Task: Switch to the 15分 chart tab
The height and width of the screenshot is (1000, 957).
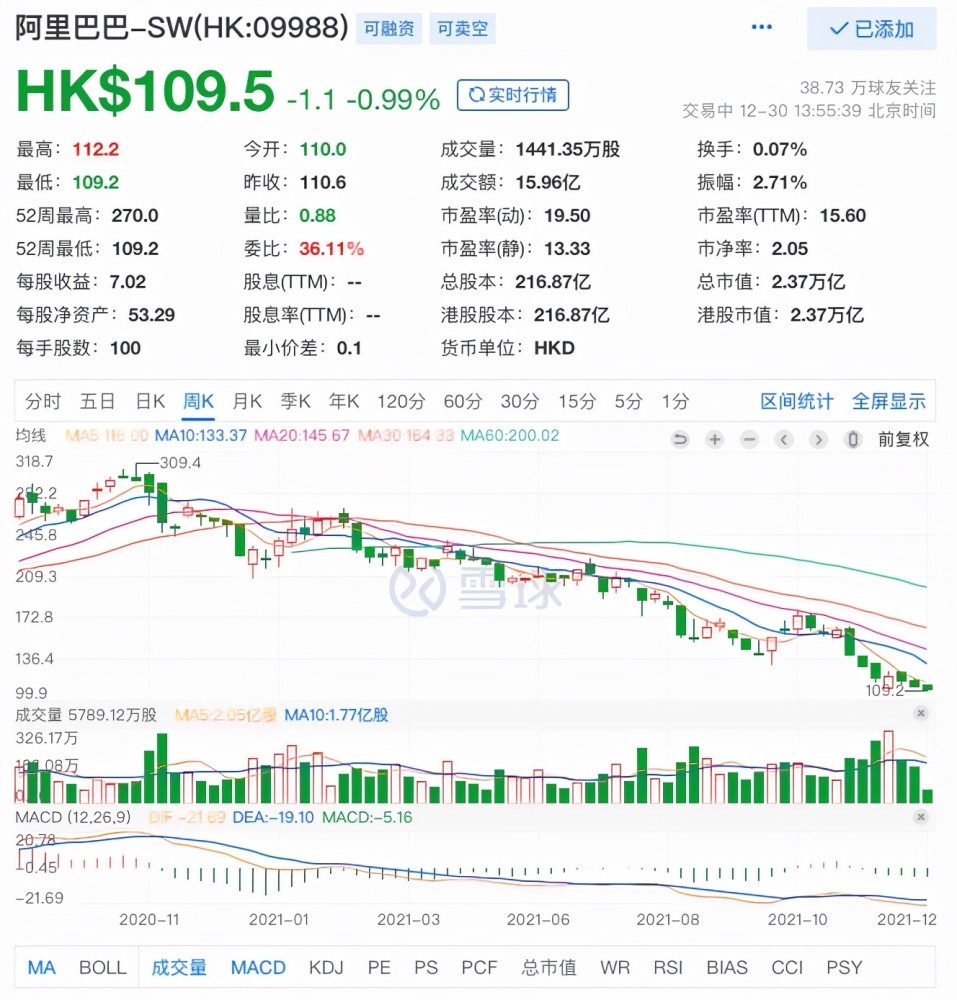Action: pos(577,401)
